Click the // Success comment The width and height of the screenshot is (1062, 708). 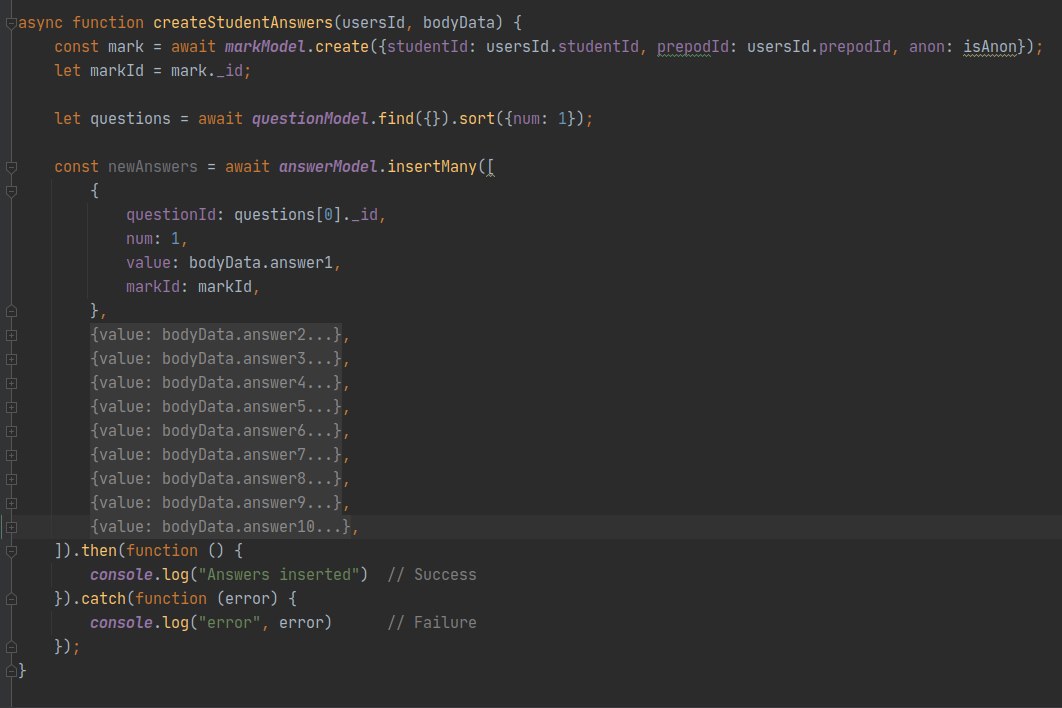(431, 575)
